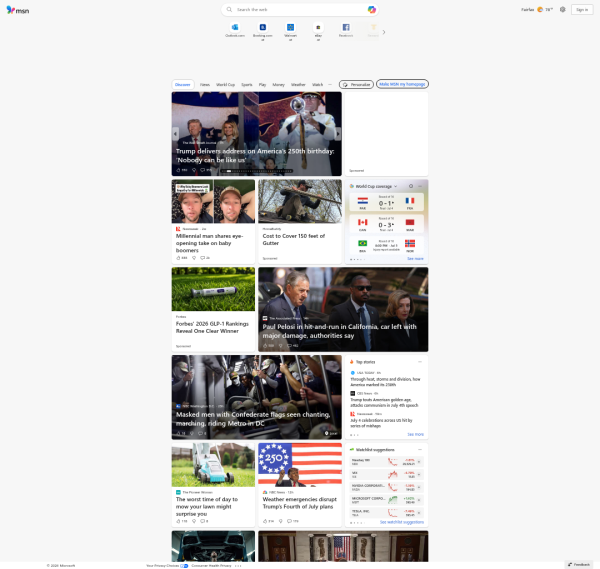The image size is (600, 569).
Task: Open Newsweek July 4 mishaps story
Action: coord(382,423)
